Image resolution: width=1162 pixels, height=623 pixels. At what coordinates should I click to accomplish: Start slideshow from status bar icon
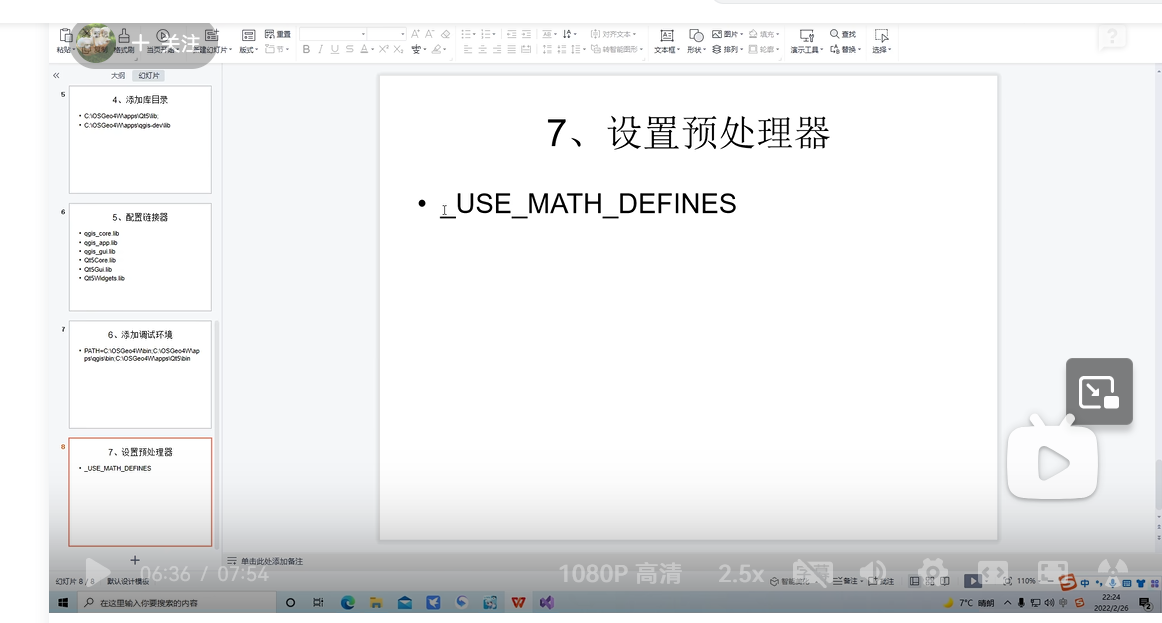tap(972, 582)
